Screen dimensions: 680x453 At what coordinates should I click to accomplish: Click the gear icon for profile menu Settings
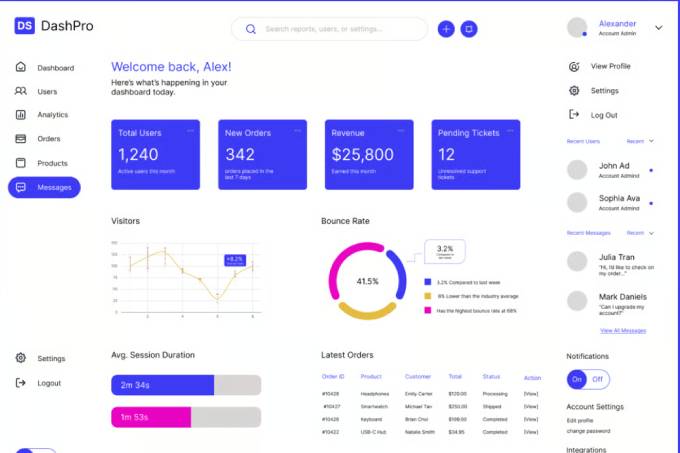pyautogui.click(x=573, y=91)
